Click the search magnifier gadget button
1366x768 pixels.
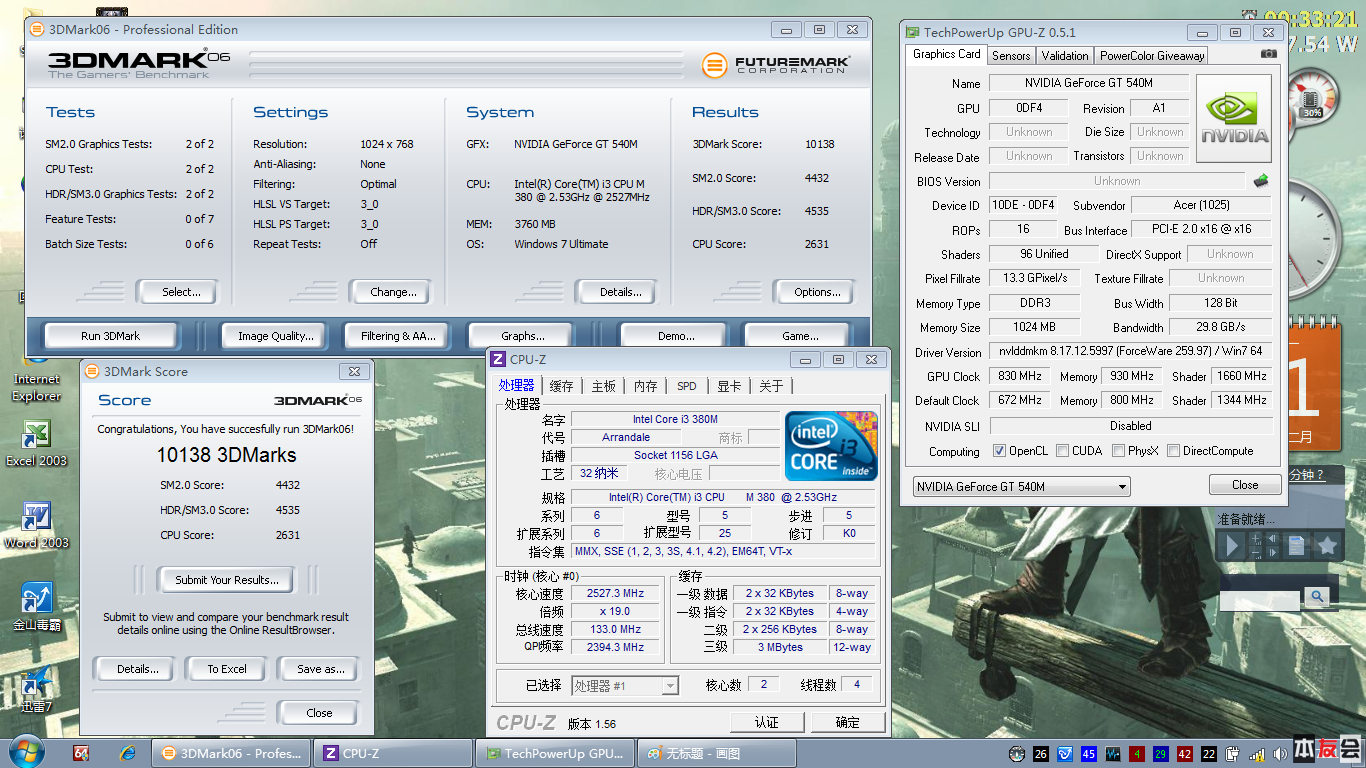point(1317,597)
